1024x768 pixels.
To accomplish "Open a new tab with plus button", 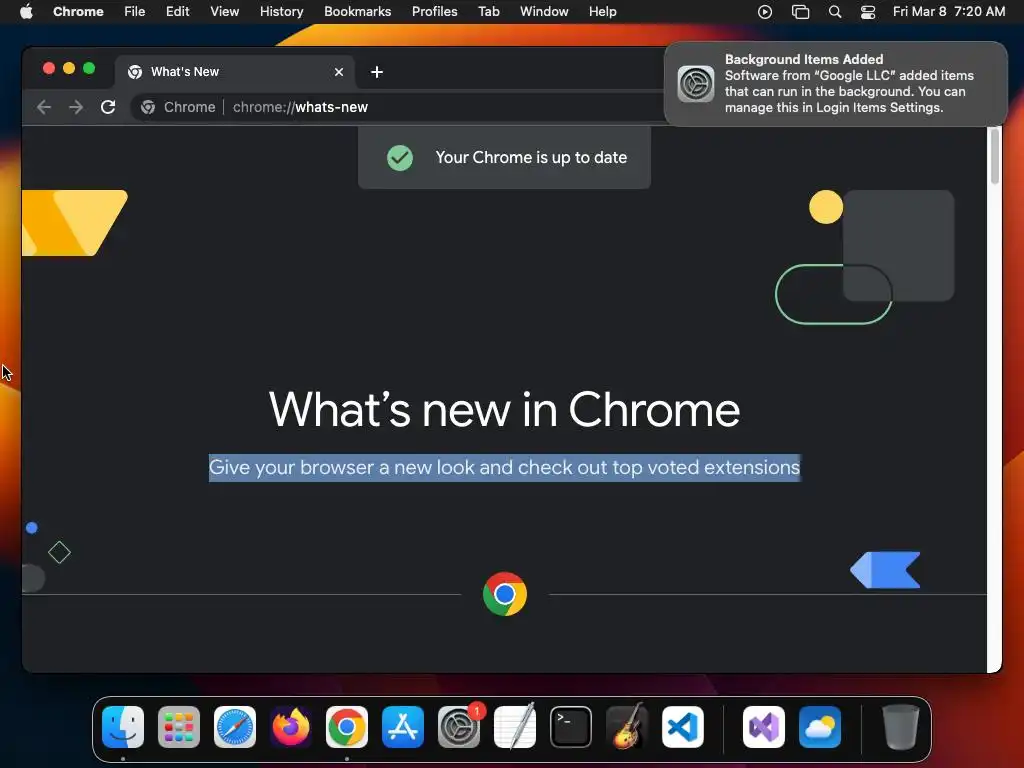I will point(377,72).
